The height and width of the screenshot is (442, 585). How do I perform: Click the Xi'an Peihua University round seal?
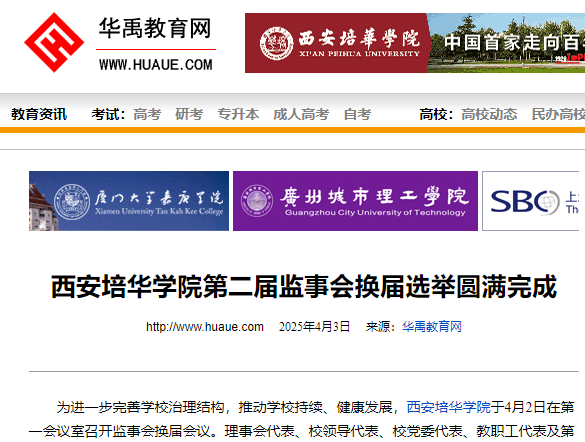(x=276, y=43)
